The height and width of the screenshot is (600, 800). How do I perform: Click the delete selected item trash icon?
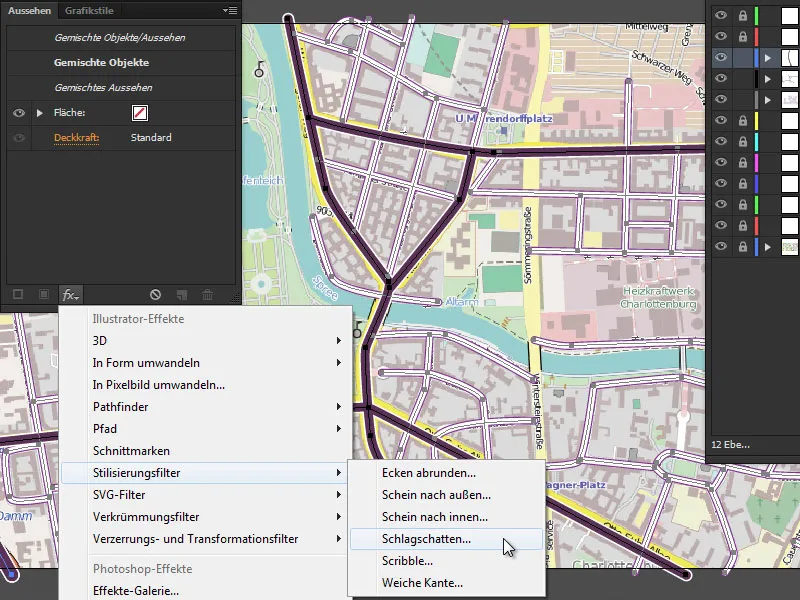(x=207, y=295)
